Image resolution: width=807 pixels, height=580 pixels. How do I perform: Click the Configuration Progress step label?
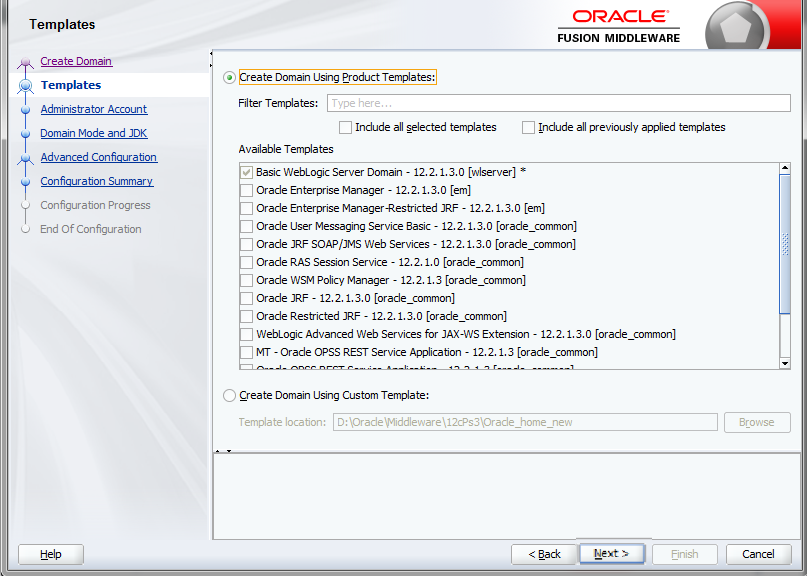(x=95, y=205)
